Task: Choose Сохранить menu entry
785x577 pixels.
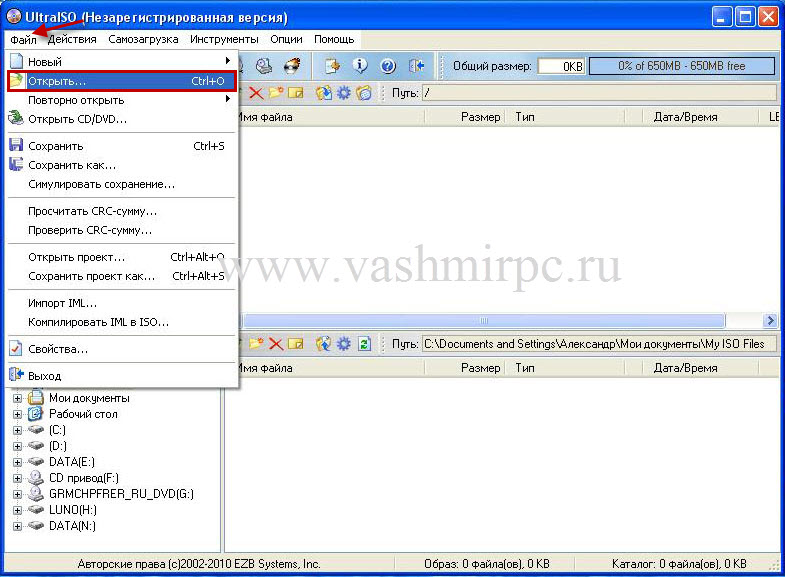Action: tap(122, 146)
